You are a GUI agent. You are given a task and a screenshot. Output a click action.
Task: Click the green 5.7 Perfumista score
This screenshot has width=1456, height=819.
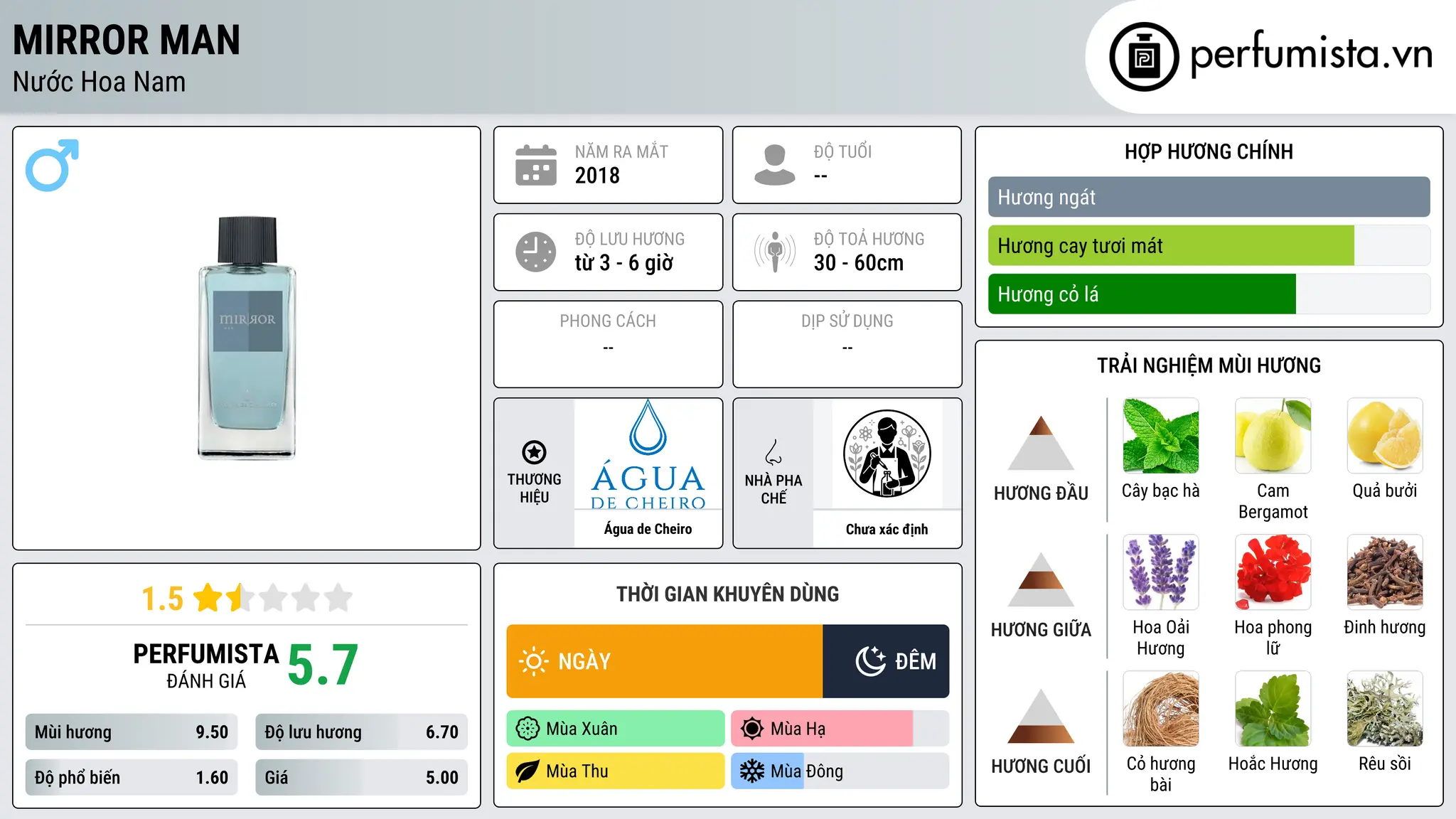pos(323,665)
